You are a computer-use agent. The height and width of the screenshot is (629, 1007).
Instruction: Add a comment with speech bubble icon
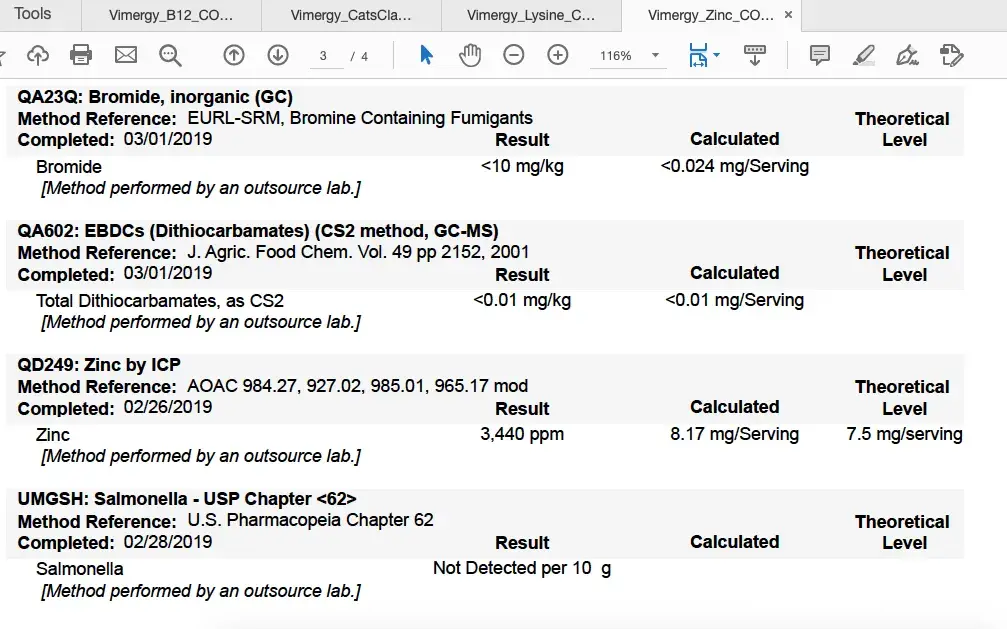click(820, 56)
